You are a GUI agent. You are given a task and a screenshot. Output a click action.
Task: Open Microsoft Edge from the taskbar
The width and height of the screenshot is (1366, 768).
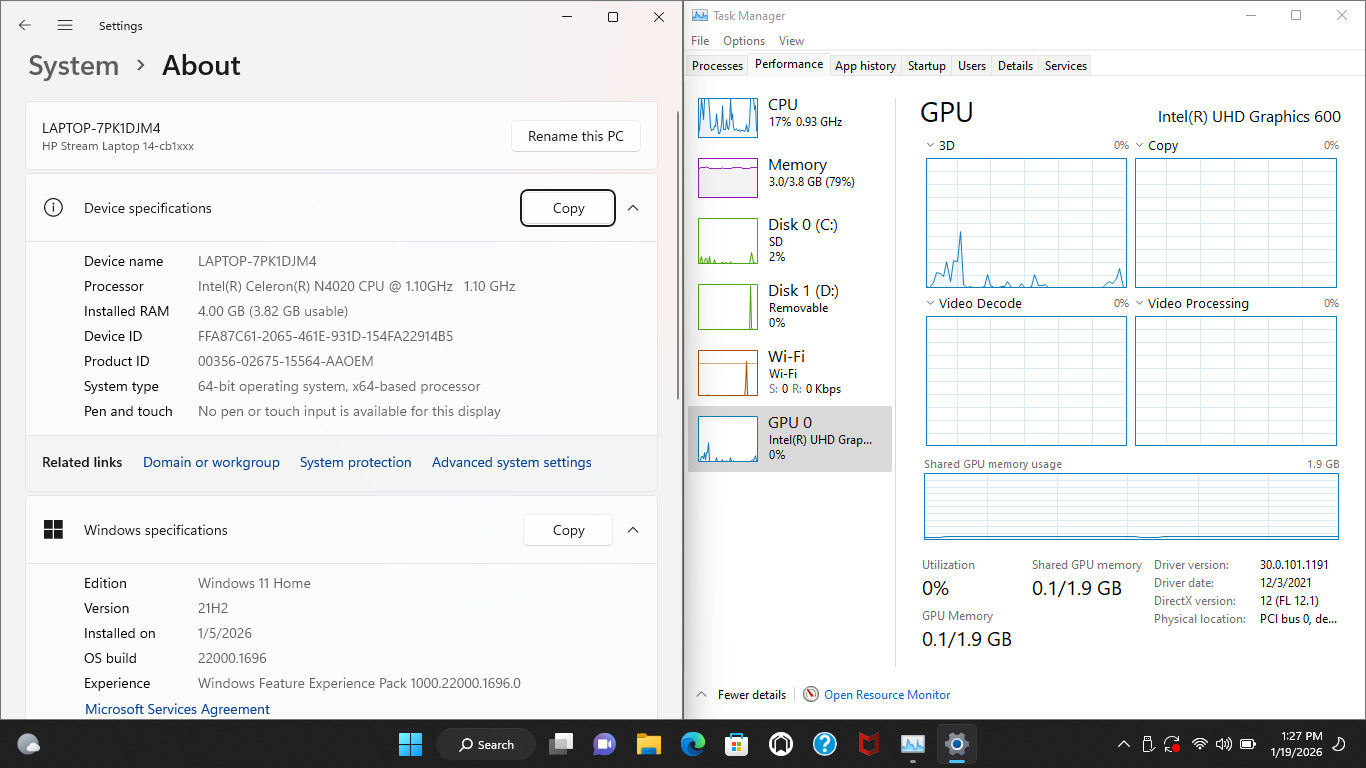coord(692,744)
